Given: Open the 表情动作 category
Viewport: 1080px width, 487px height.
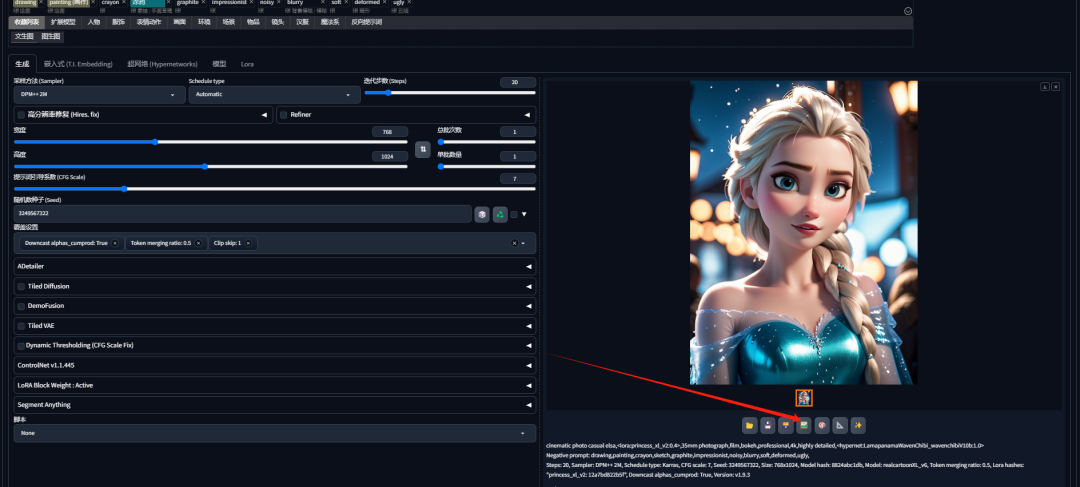Looking at the screenshot, I should (149, 22).
